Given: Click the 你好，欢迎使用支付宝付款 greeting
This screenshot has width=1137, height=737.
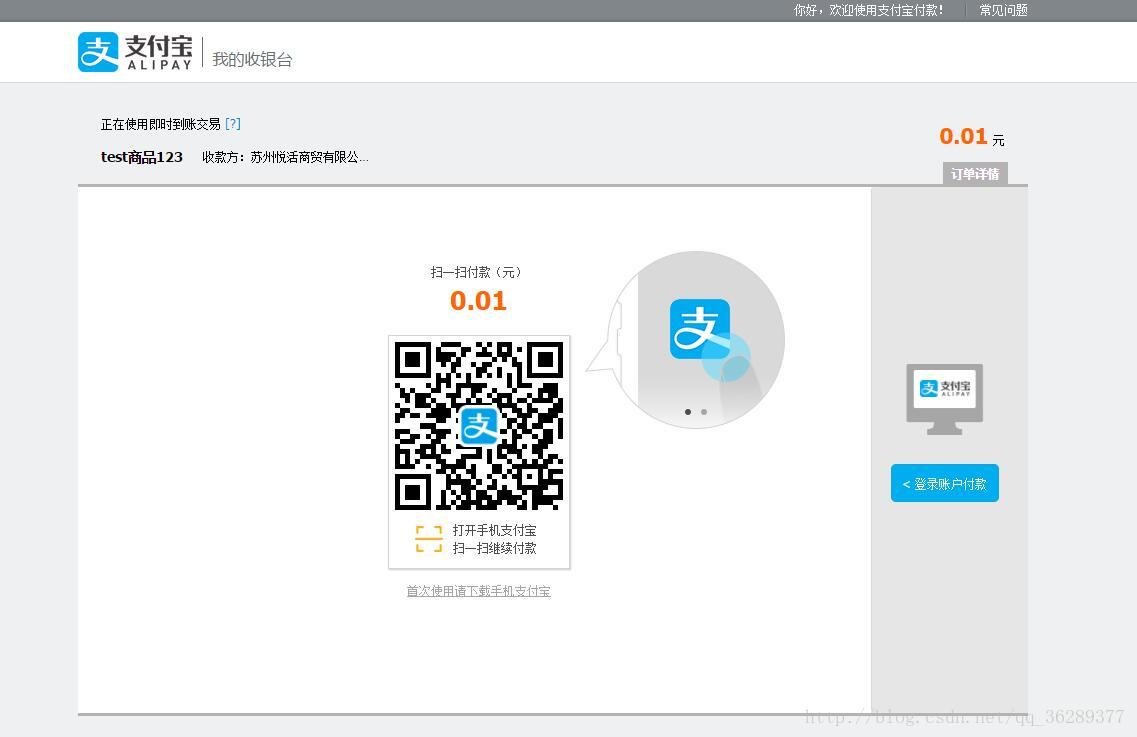Looking at the screenshot, I should click(869, 10).
